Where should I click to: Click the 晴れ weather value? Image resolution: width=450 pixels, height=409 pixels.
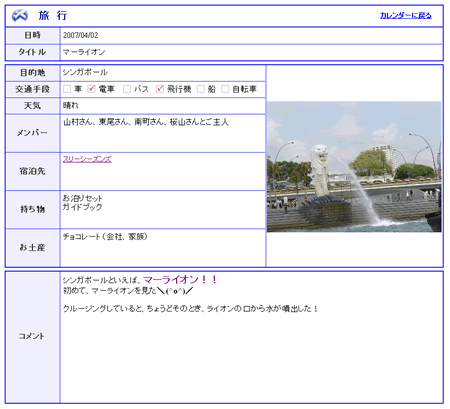(x=70, y=106)
